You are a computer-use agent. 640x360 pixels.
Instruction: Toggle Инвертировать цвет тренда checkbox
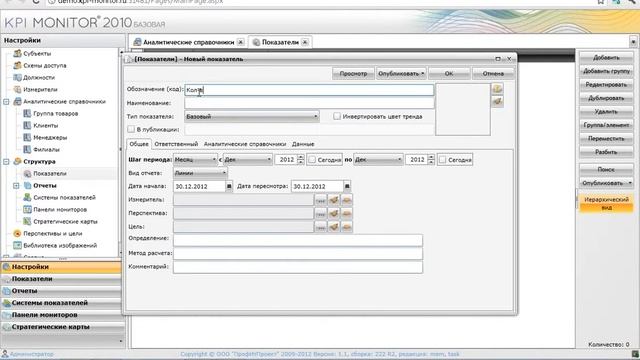coord(337,116)
